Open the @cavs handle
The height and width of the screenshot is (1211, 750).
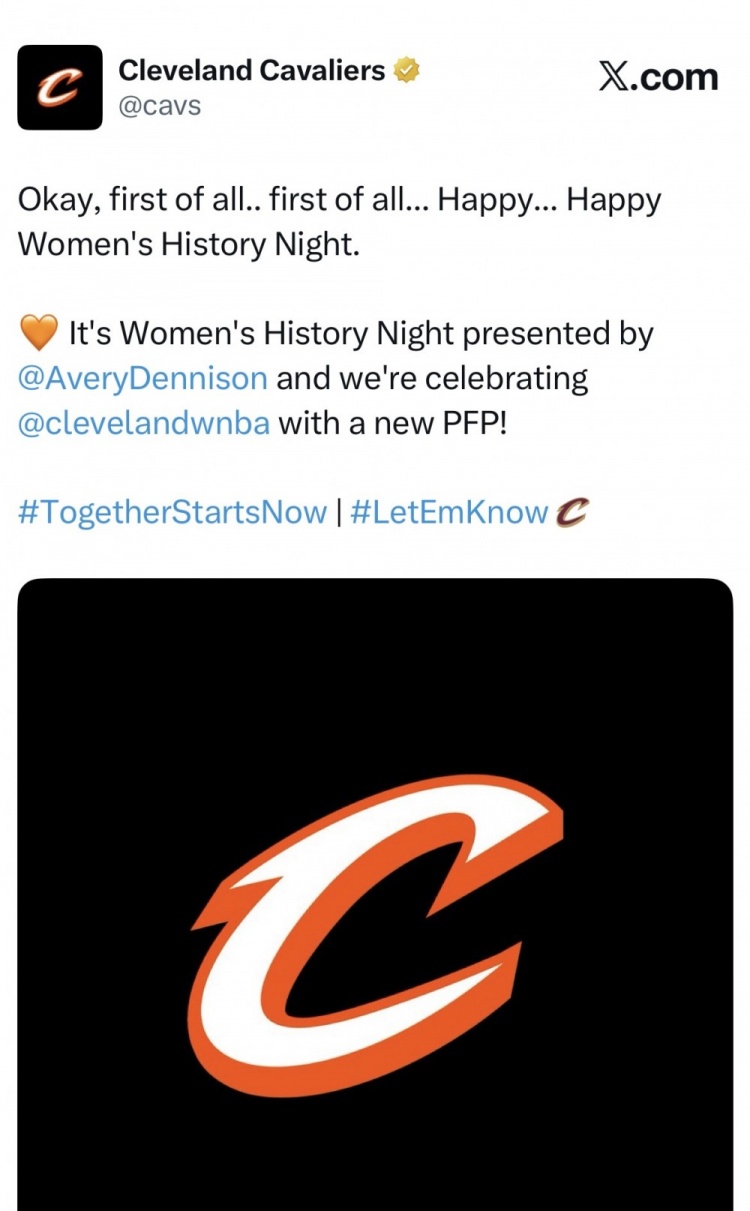tap(159, 105)
